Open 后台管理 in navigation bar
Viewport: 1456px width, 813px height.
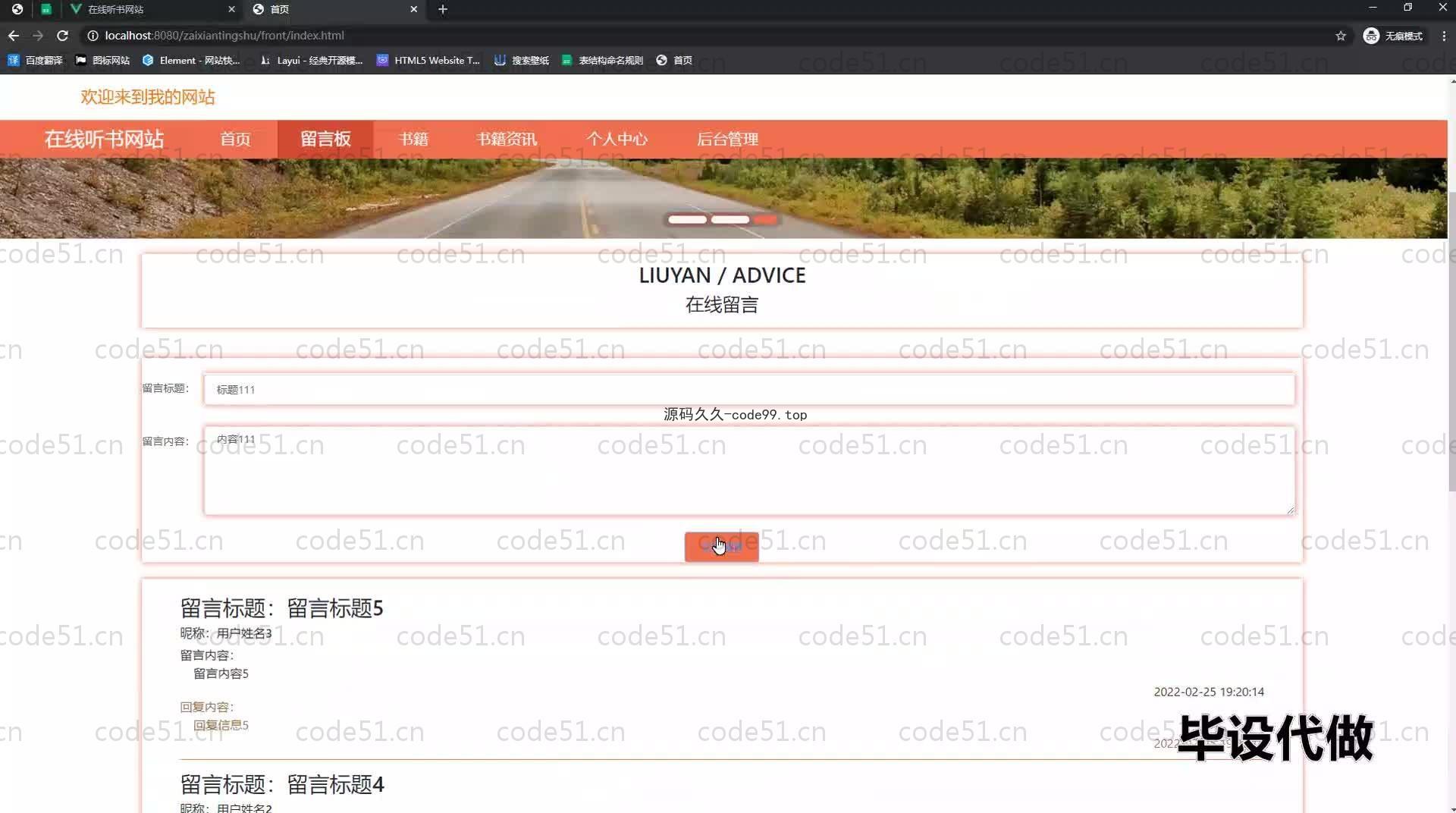pyautogui.click(x=727, y=139)
